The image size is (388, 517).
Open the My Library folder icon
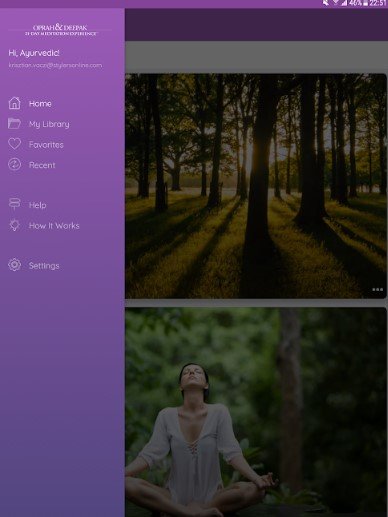14,123
